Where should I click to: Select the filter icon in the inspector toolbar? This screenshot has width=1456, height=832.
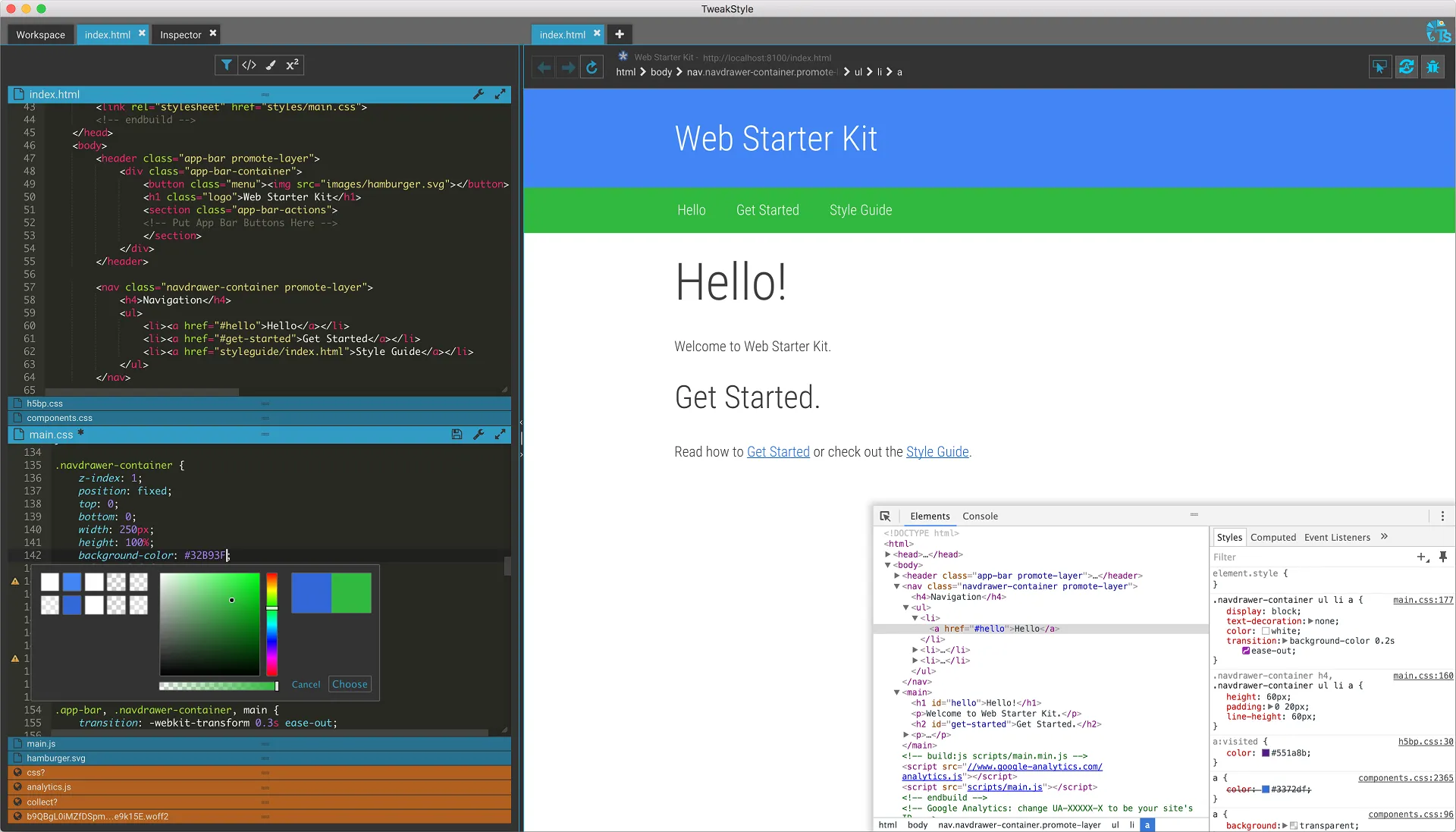pos(226,65)
